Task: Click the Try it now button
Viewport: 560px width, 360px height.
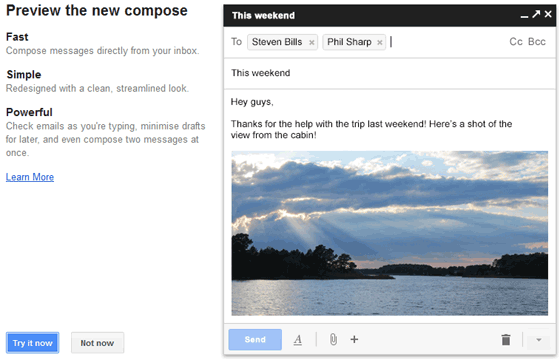Action: pyautogui.click(x=32, y=343)
